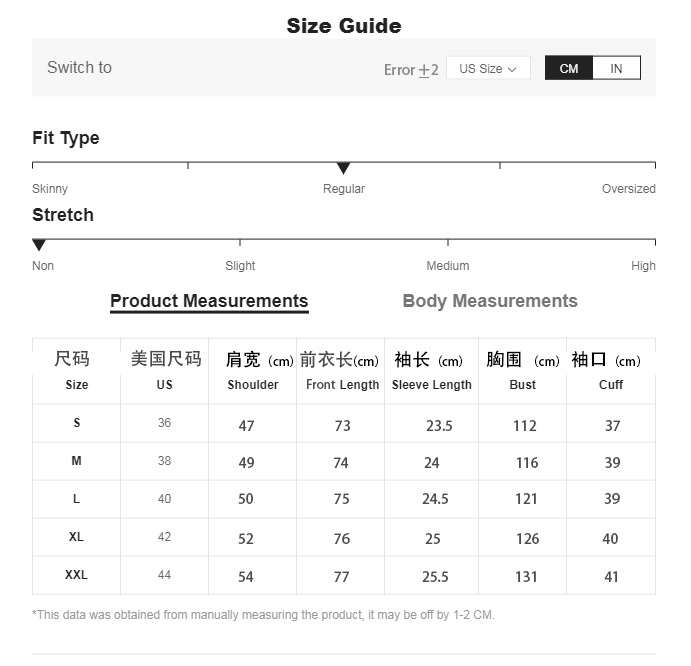
Task: Switch units to IN
Action: 616,68
